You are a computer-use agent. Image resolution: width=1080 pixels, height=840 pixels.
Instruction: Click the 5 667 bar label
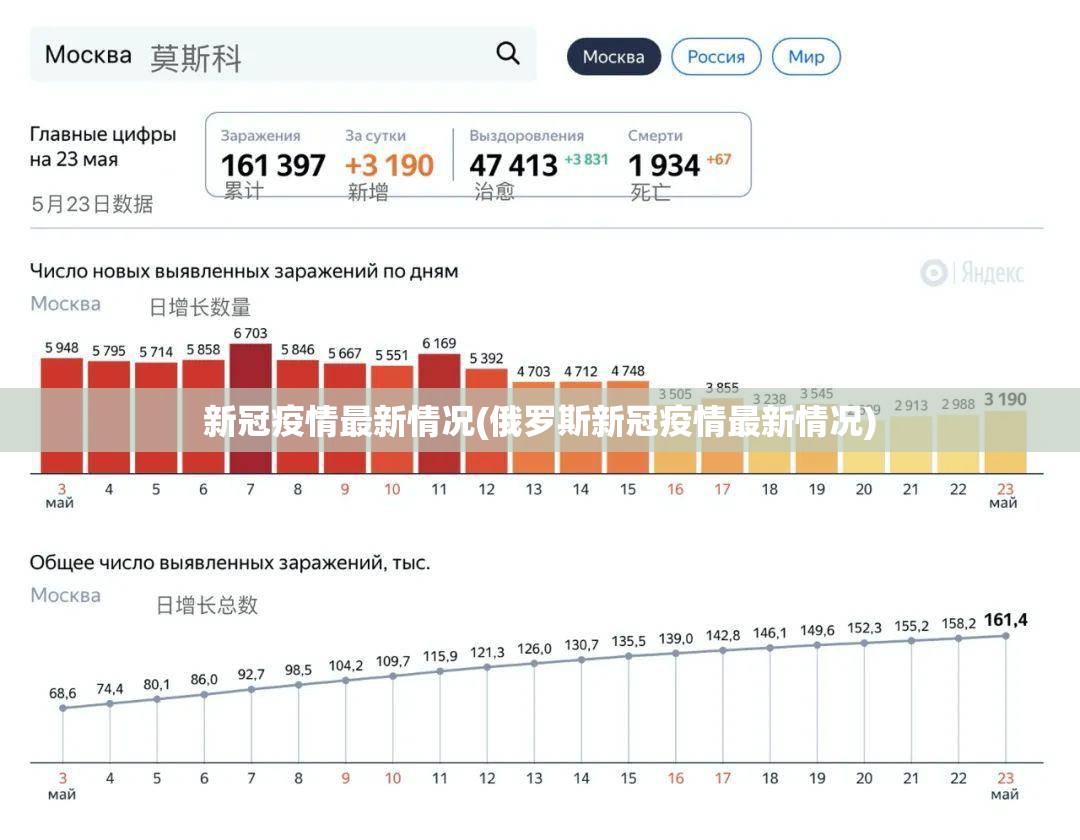coord(344,353)
